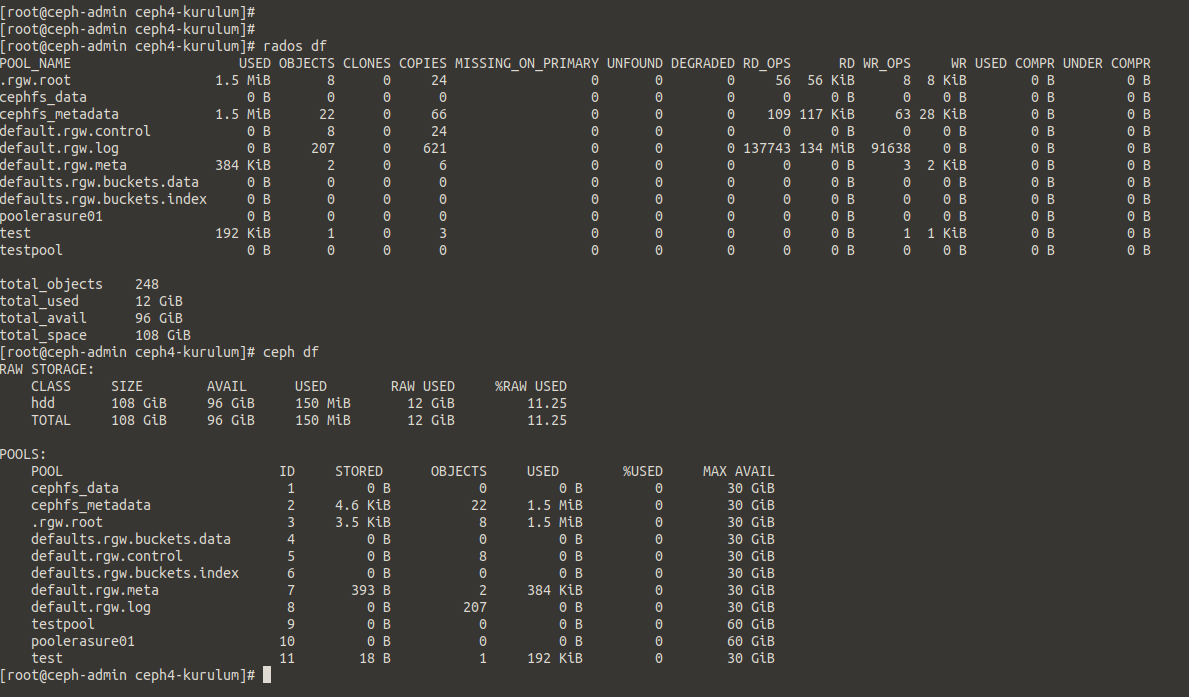The height and width of the screenshot is (697, 1189).
Task: Click the 'ceph df' command text
Action: (x=290, y=352)
